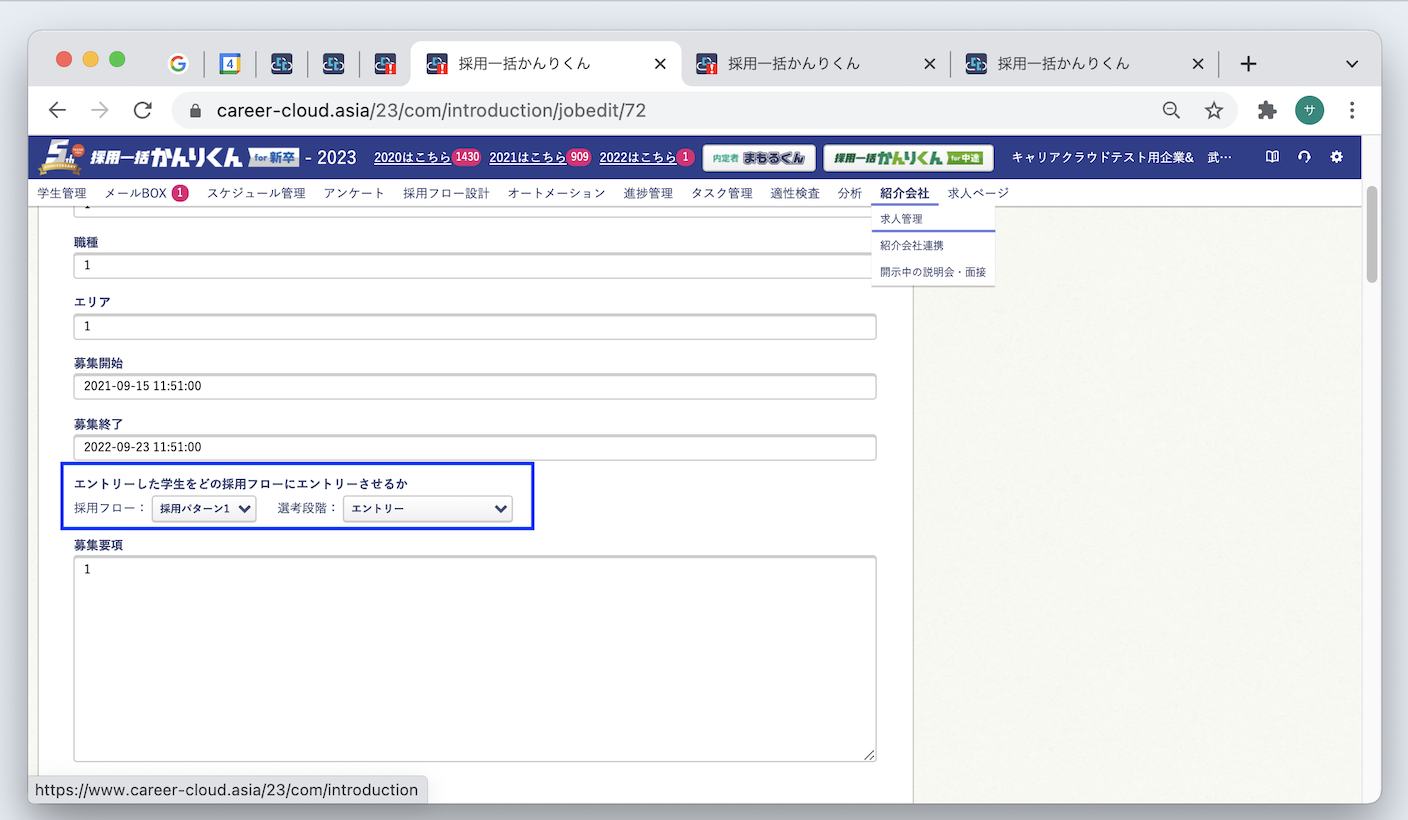Open the 学生管理 menu

point(62,193)
